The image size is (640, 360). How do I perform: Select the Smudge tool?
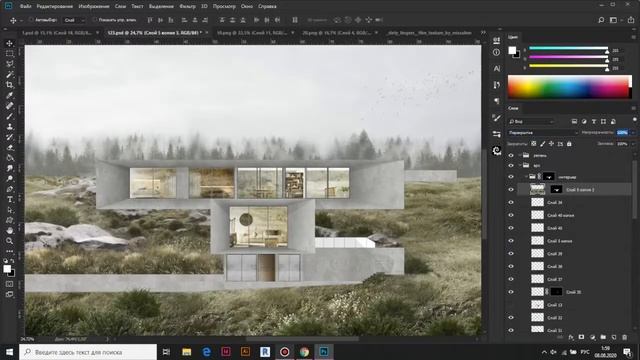(9, 168)
